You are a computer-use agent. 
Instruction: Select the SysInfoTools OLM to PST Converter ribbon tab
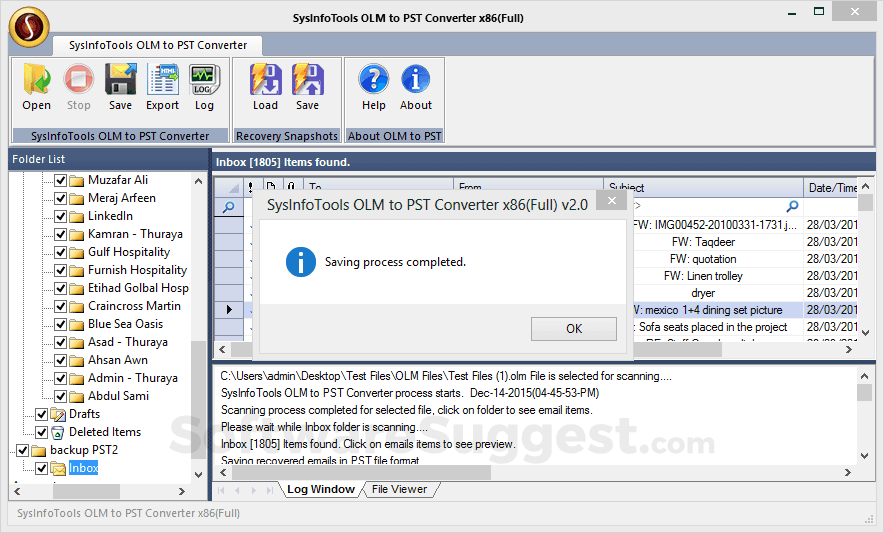pyautogui.click(x=158, y=45)
